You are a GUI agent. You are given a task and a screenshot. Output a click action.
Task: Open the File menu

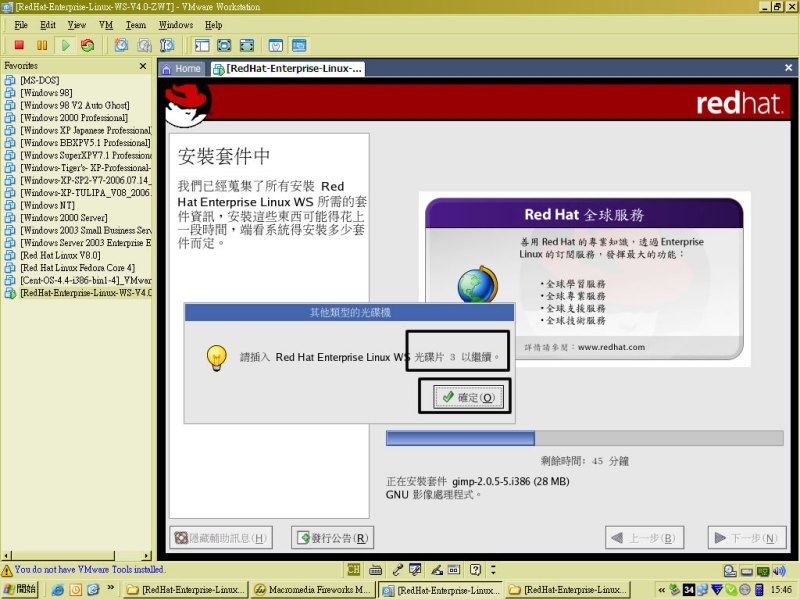tap(21, 25)
